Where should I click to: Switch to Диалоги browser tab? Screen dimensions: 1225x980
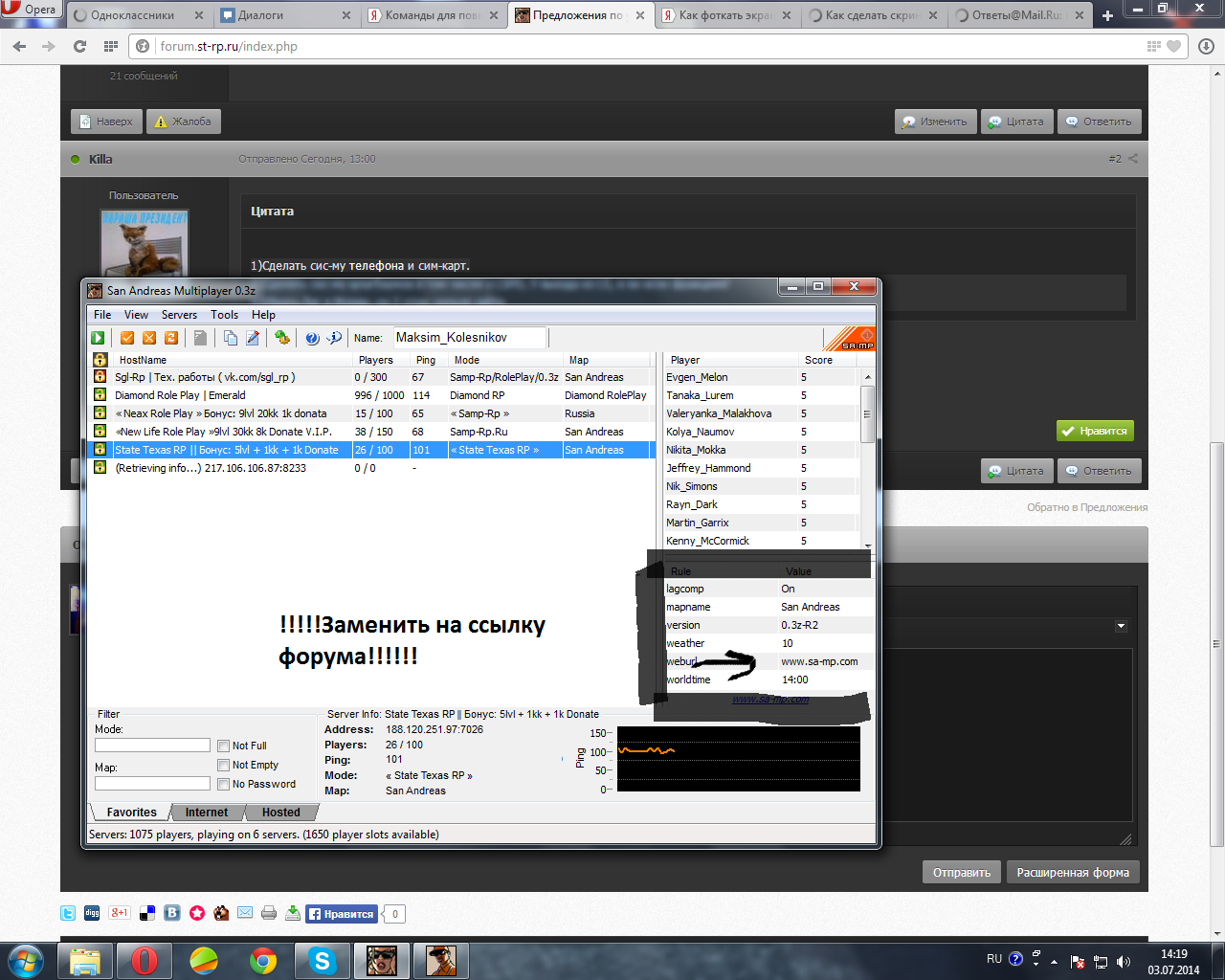coord(285,15)
